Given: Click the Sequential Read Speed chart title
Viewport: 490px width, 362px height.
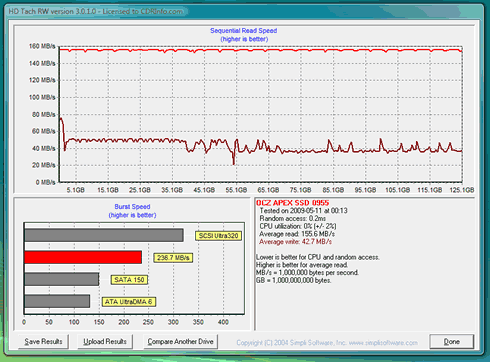Looking at the screenshot, I should click(244, 31).
